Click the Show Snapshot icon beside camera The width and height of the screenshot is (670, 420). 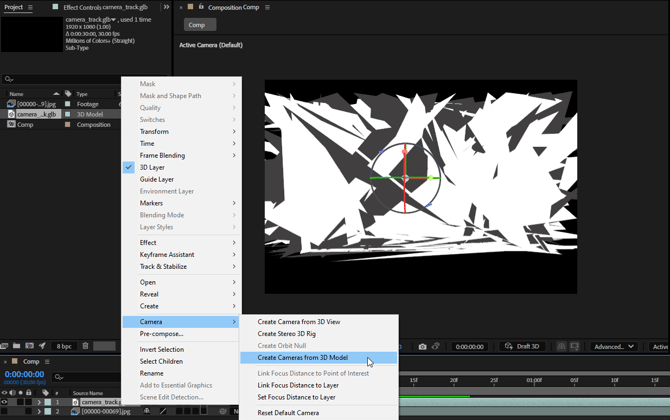tap(438, 347)
